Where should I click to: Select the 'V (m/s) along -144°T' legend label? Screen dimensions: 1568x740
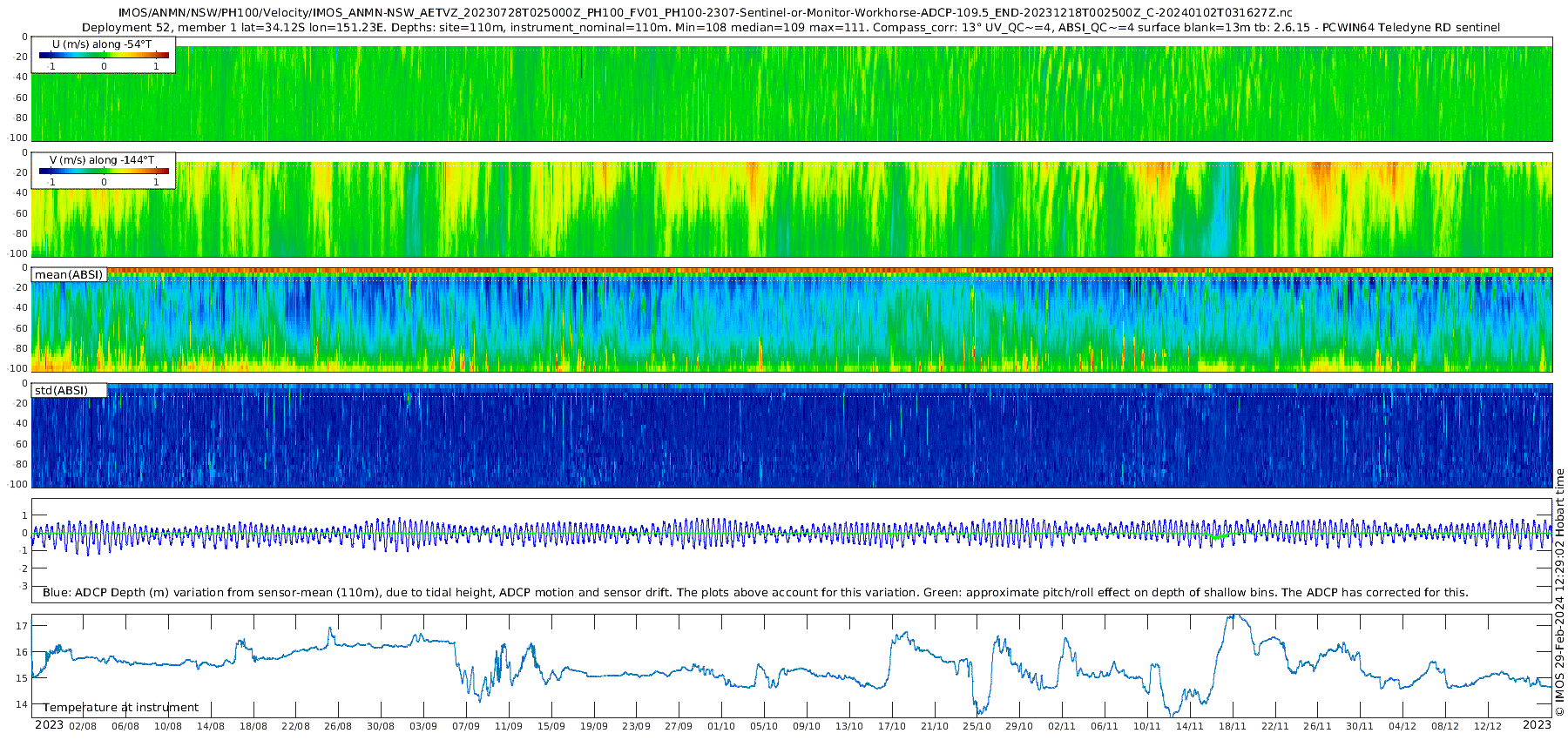click(x=102, y=159)
